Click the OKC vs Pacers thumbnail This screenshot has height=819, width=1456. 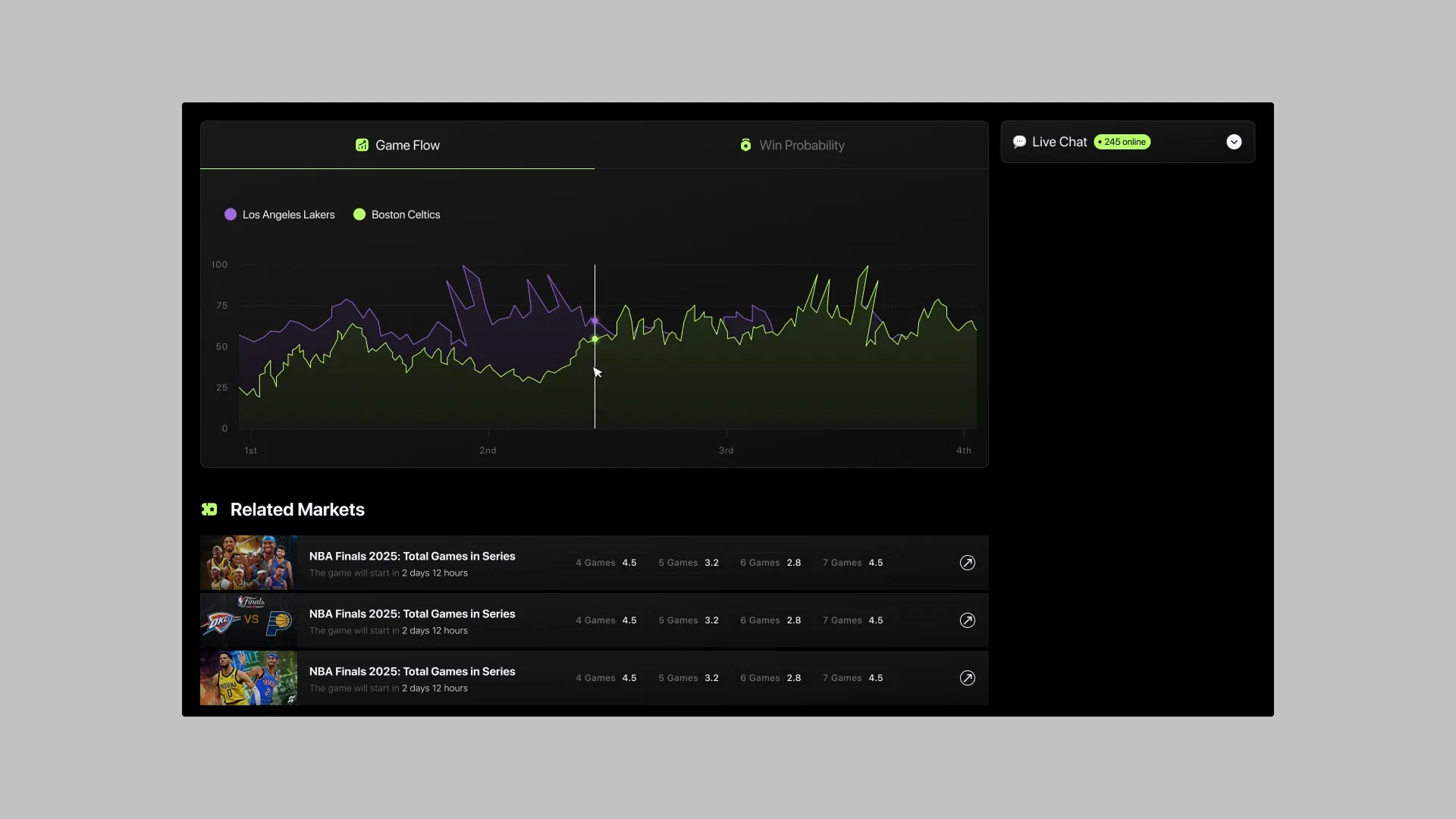point(249,620)
